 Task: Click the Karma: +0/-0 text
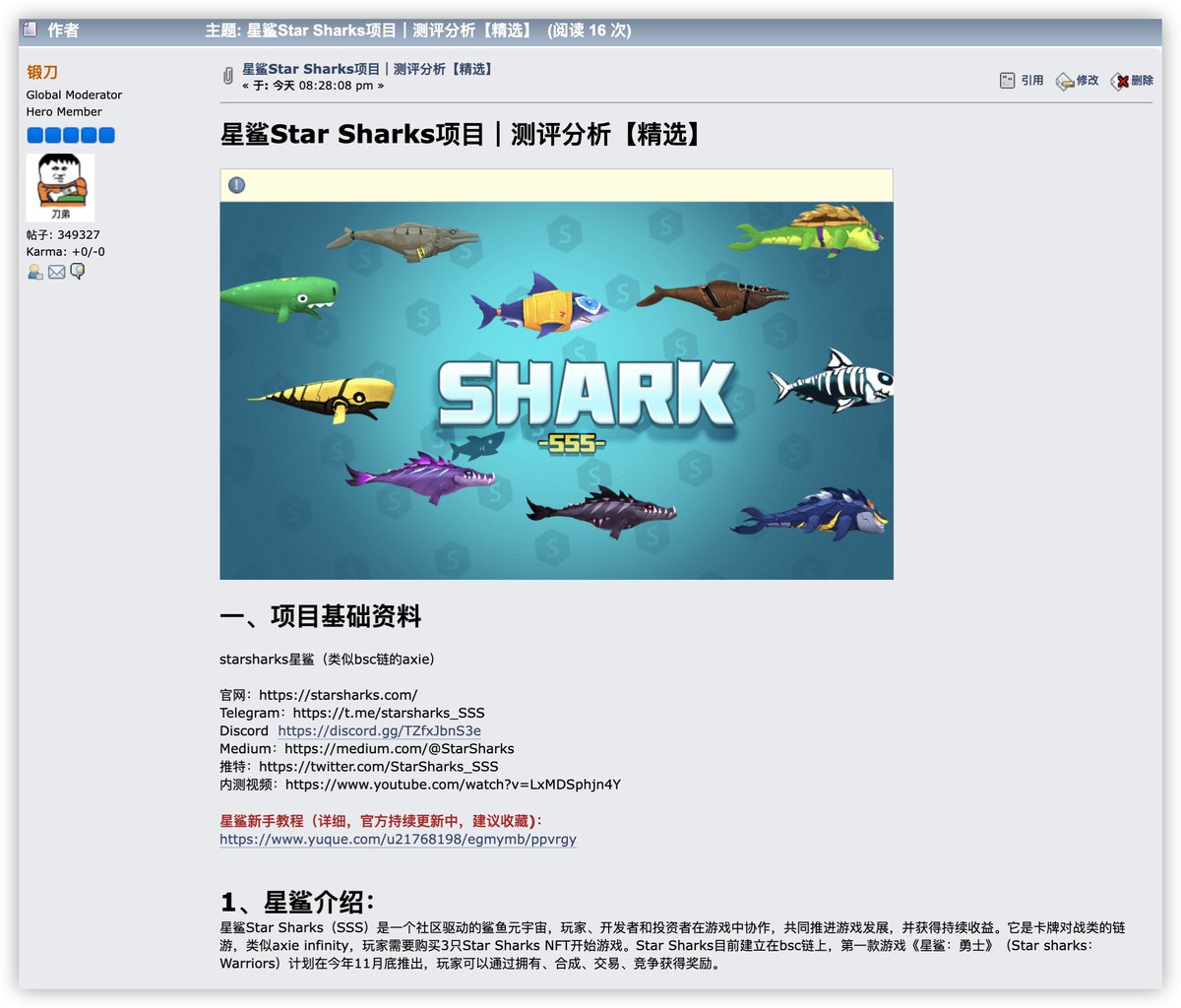pos(65,252)
